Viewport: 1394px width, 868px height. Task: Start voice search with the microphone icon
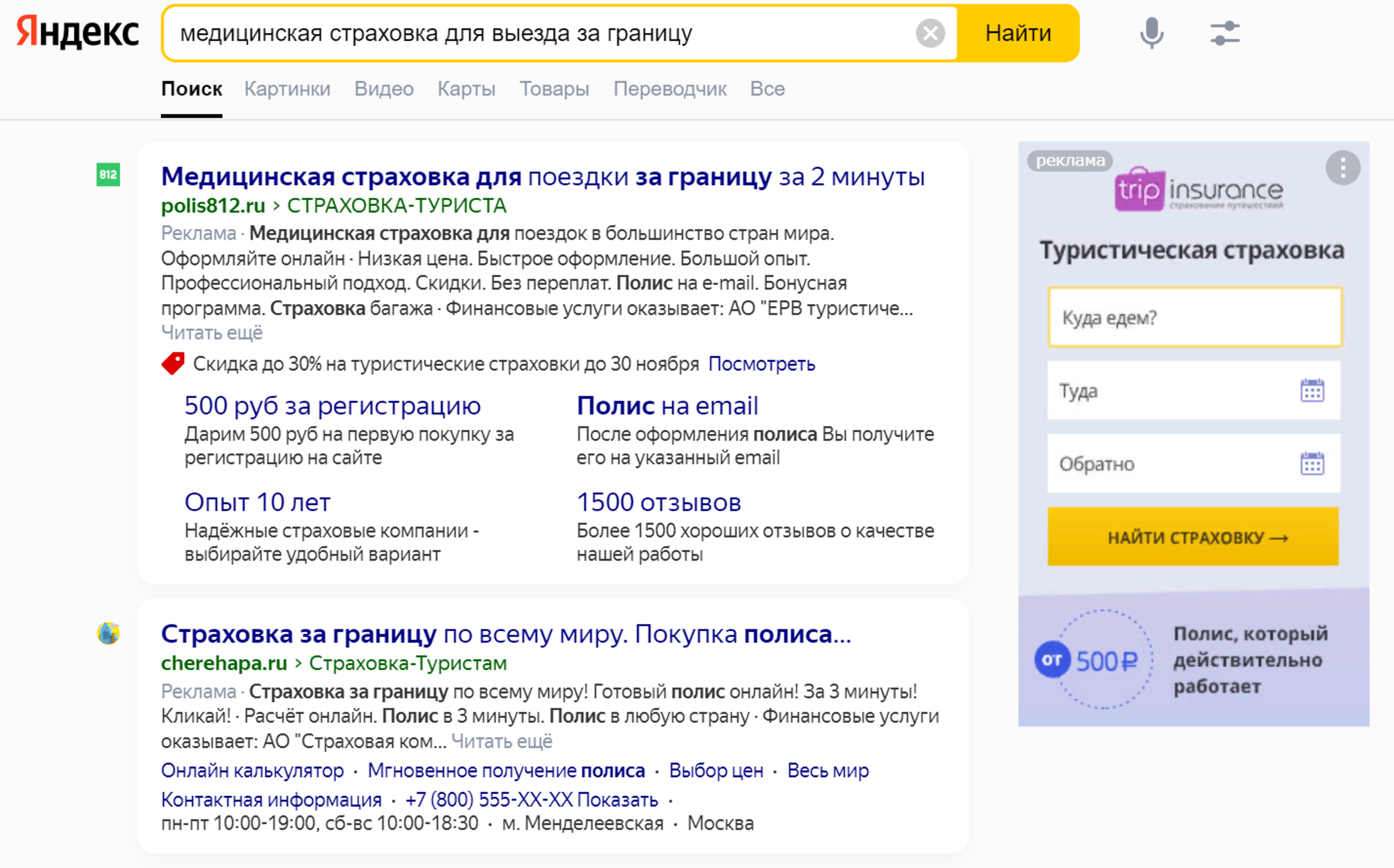pyautogui.click(x=1151, y=33)
